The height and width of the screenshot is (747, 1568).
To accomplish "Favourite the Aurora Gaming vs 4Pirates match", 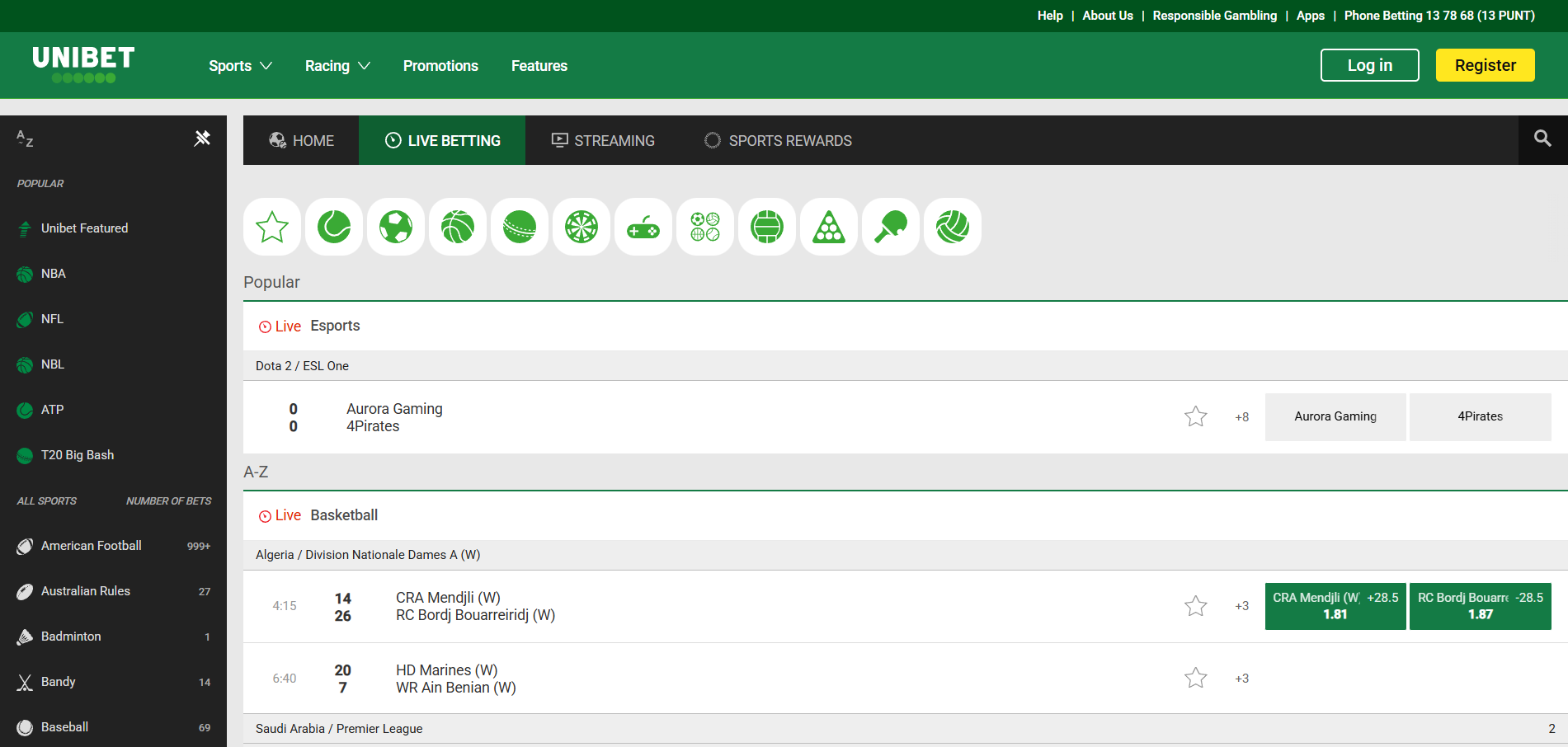I will pos(1196,416).
